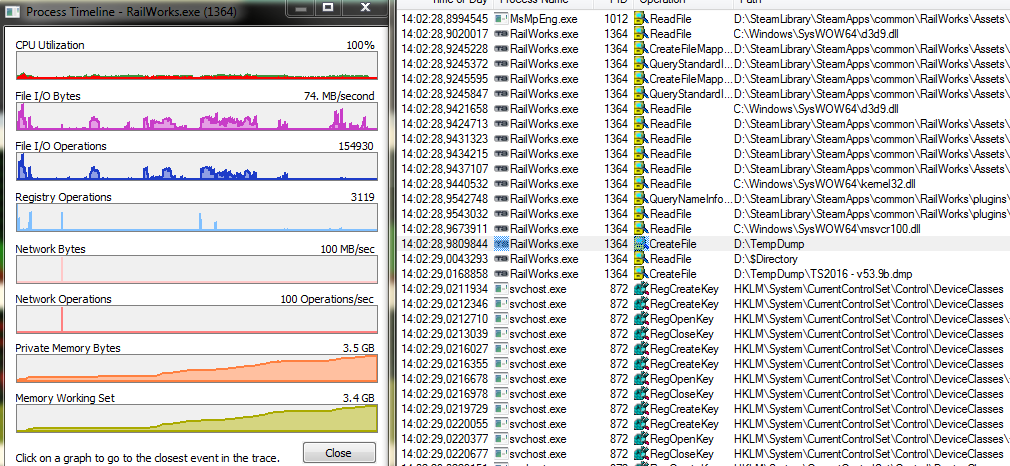
Task: Select the D:\$Directory path cell
Action: pyautogui.click(x=765, y=259)
